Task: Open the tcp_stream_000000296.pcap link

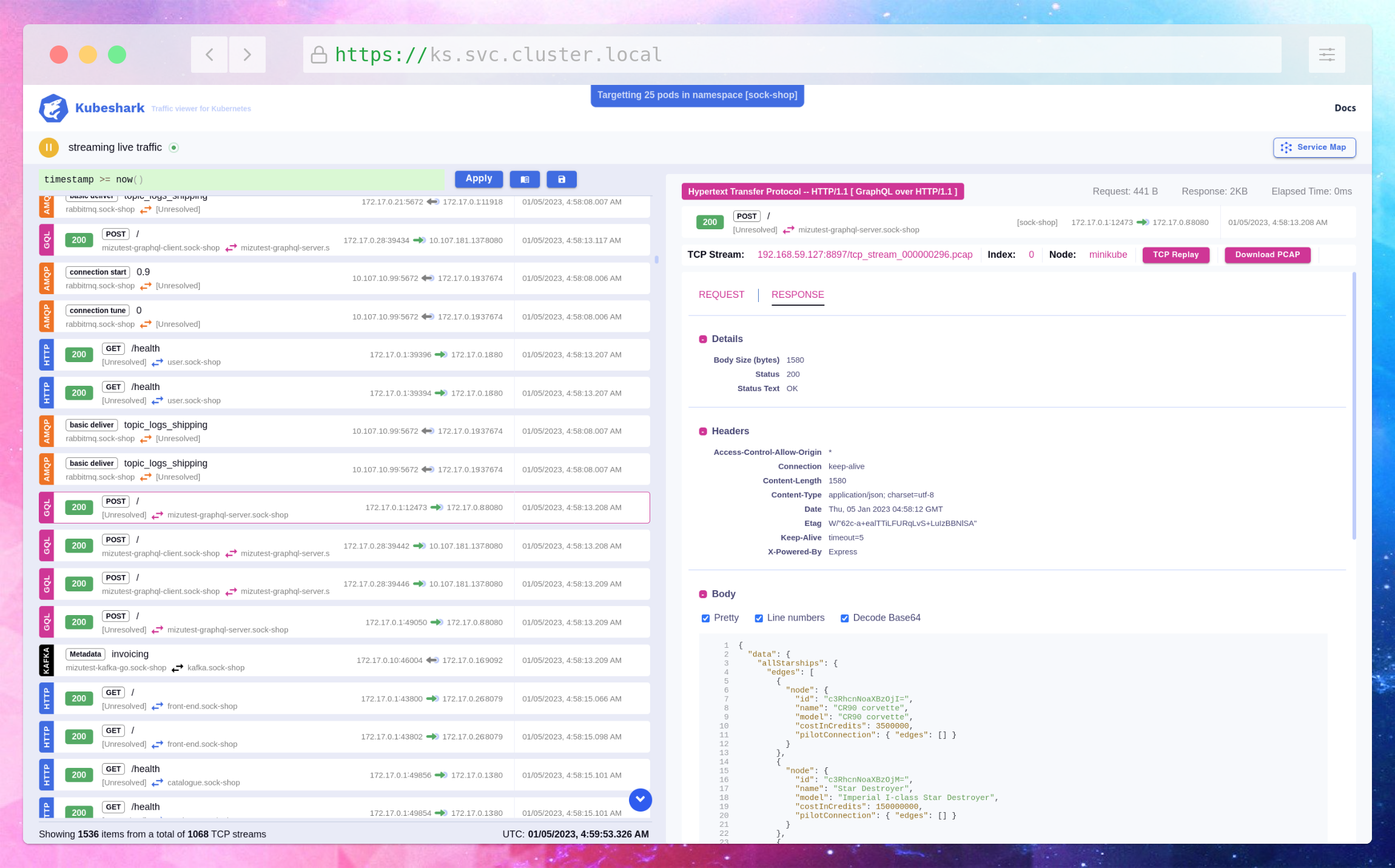Action: [864, 255]
